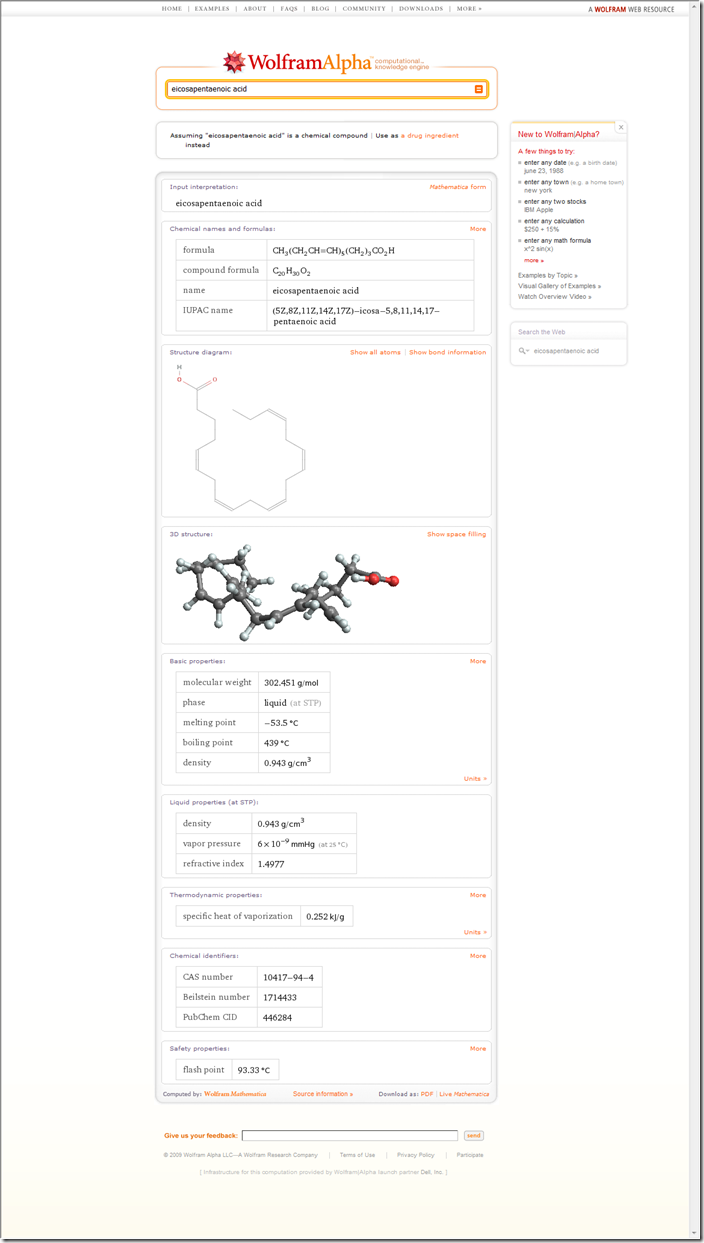Expand More in Basic properties
Image resolution: width=704 pixels, height=1243 pixels.
tap(478, 661)
